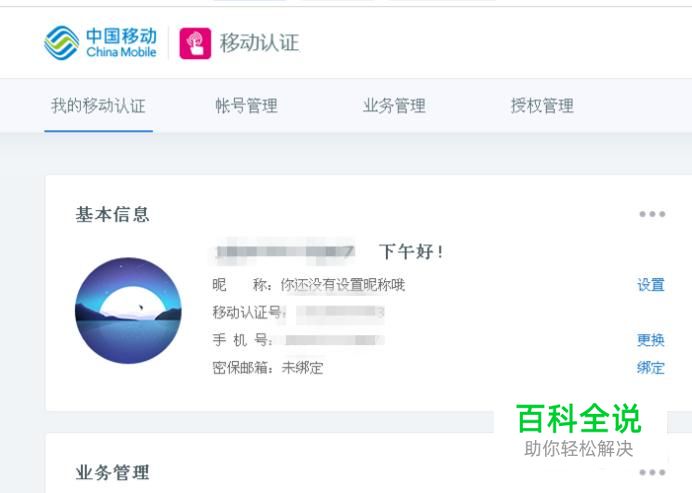Switch to the 我的移动认证 tab

pos(98,106)
